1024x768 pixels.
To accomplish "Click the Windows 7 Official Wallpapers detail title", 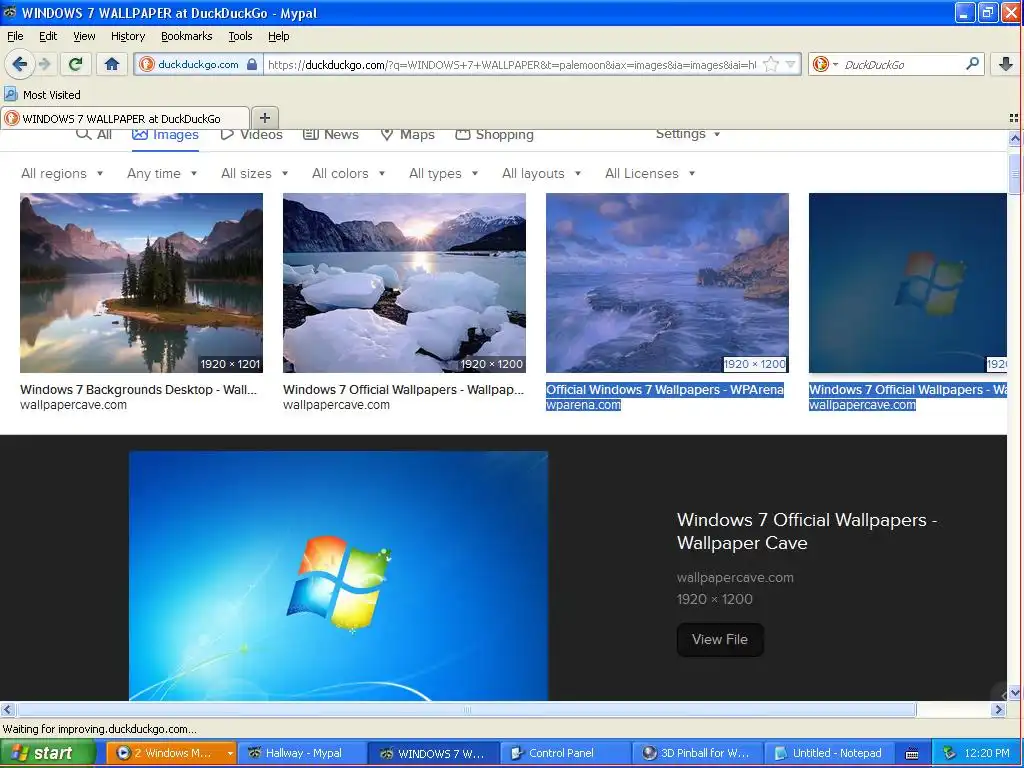I will click(x=807, y=531).
